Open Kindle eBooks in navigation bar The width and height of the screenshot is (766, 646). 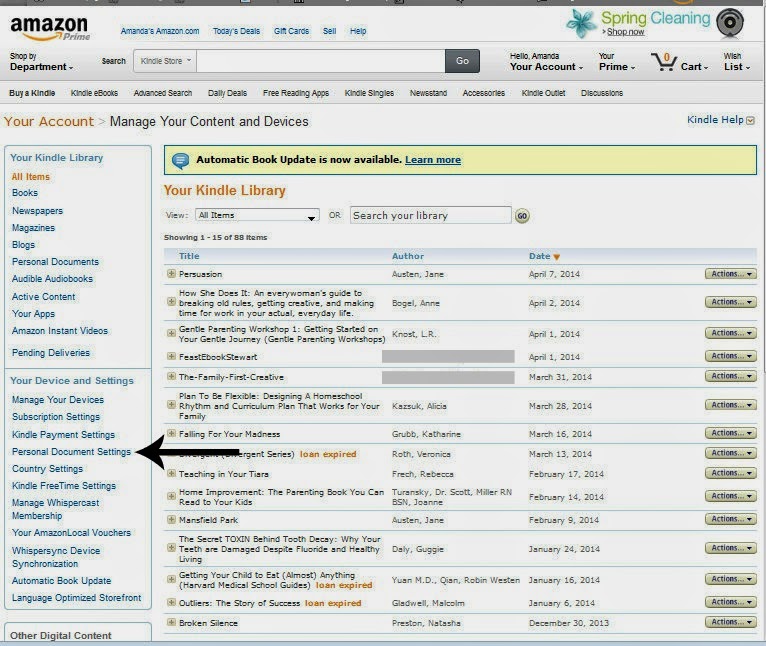(x=94, y=93)
